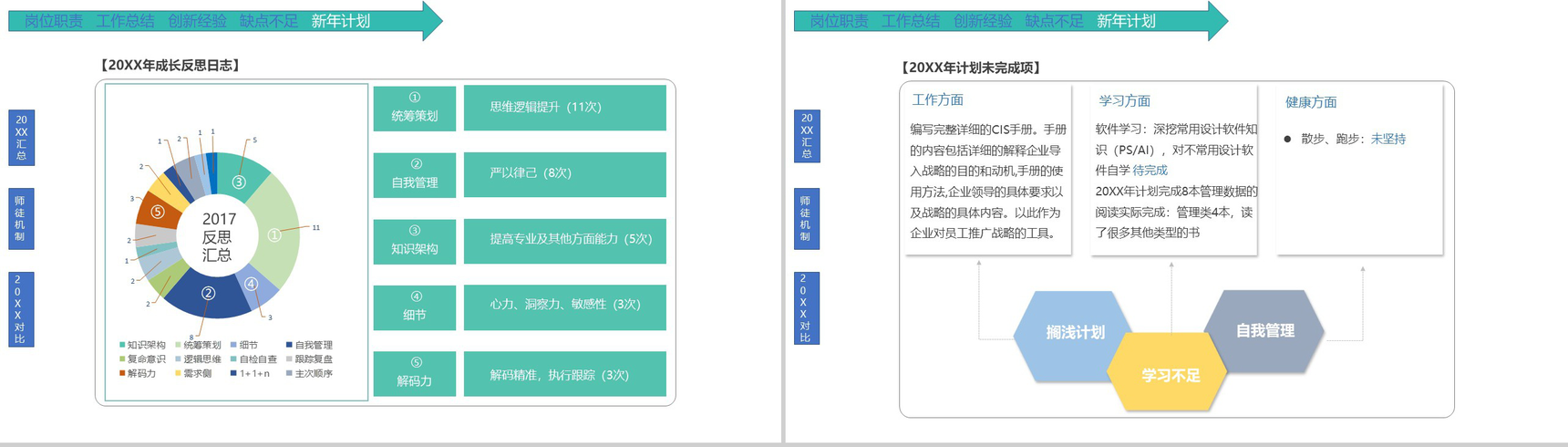Click the 未坚持 blue link text
This screenshot has height=447, width=1568.
coord(1388,139)
